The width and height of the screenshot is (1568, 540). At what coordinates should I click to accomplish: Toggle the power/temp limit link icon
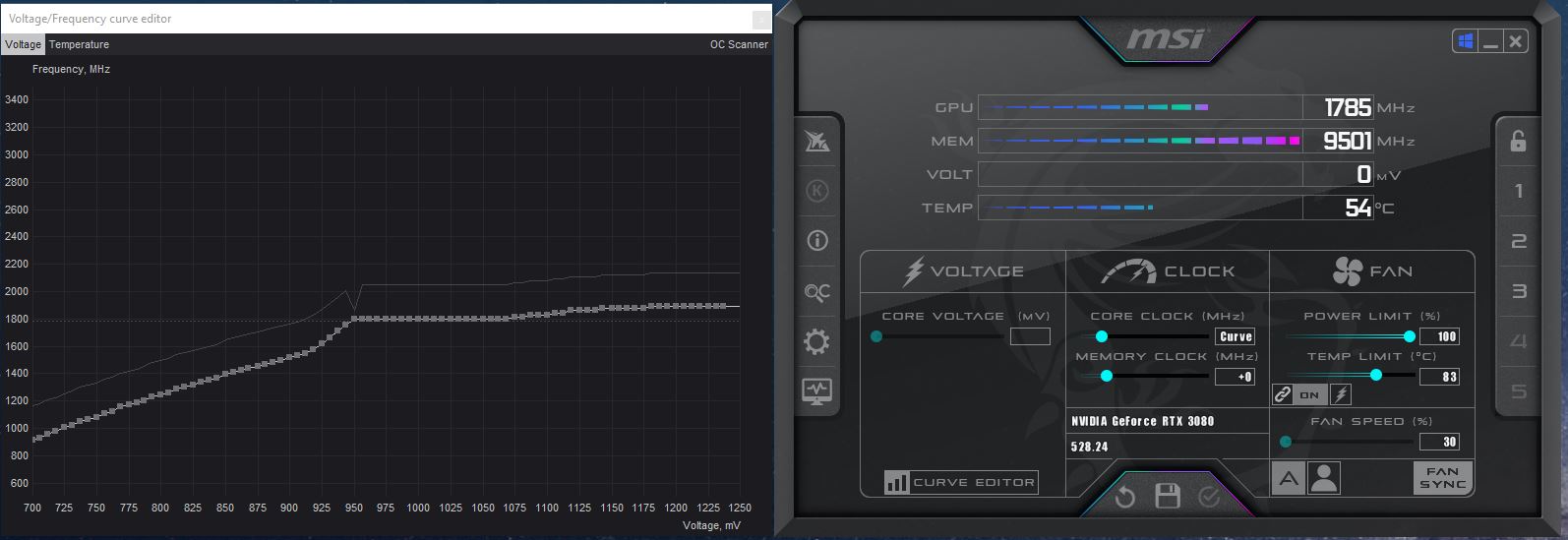(1282, 394)
